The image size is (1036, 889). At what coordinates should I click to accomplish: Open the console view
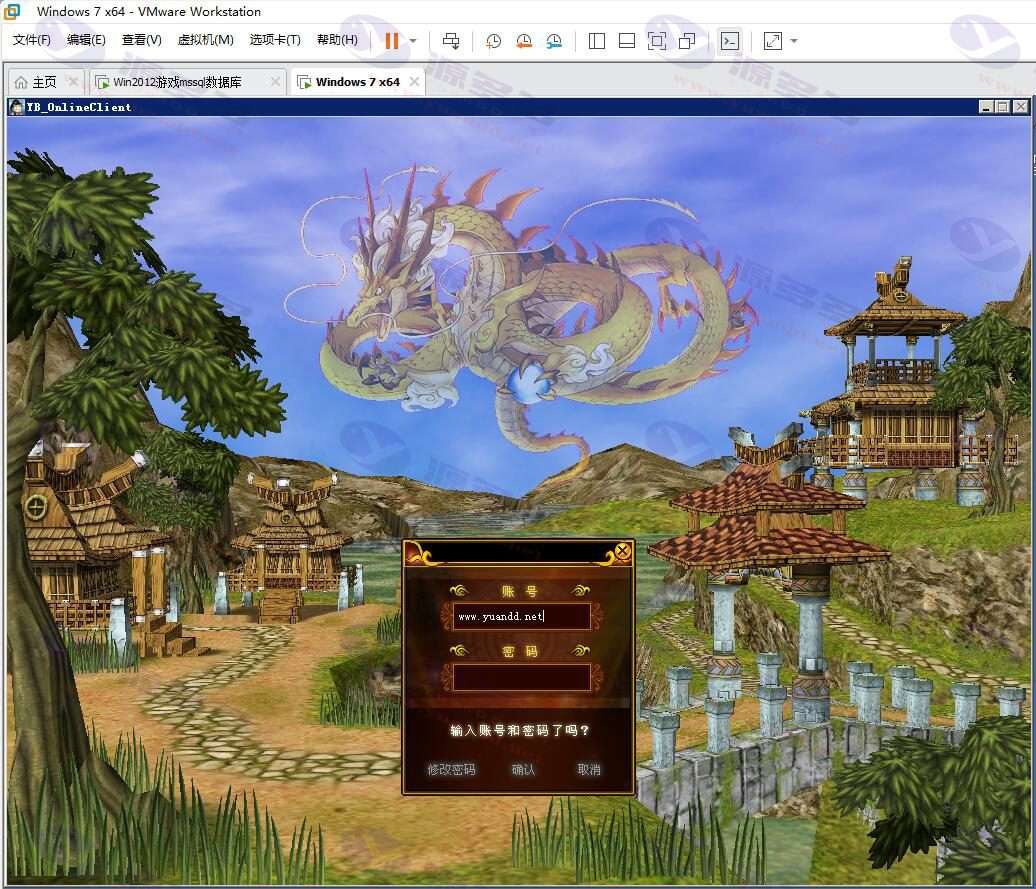tap(729, 41)
